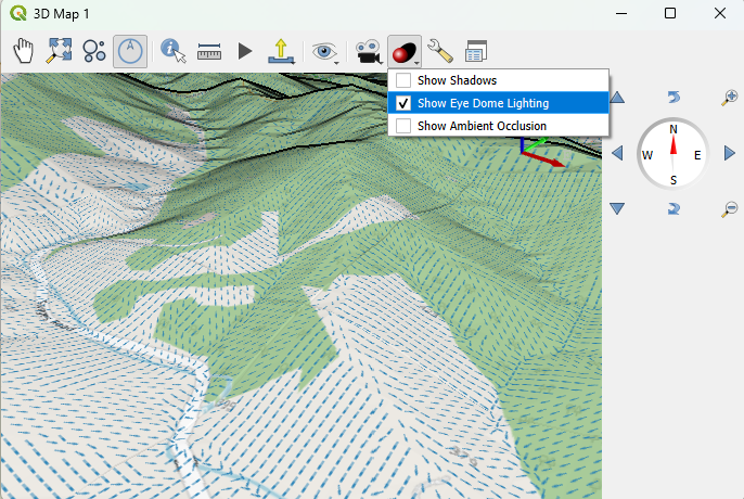Viewport: 744px width, 499px height.
Task: Select the Camera Control pan hand tool
Action: tap(23, 51)
